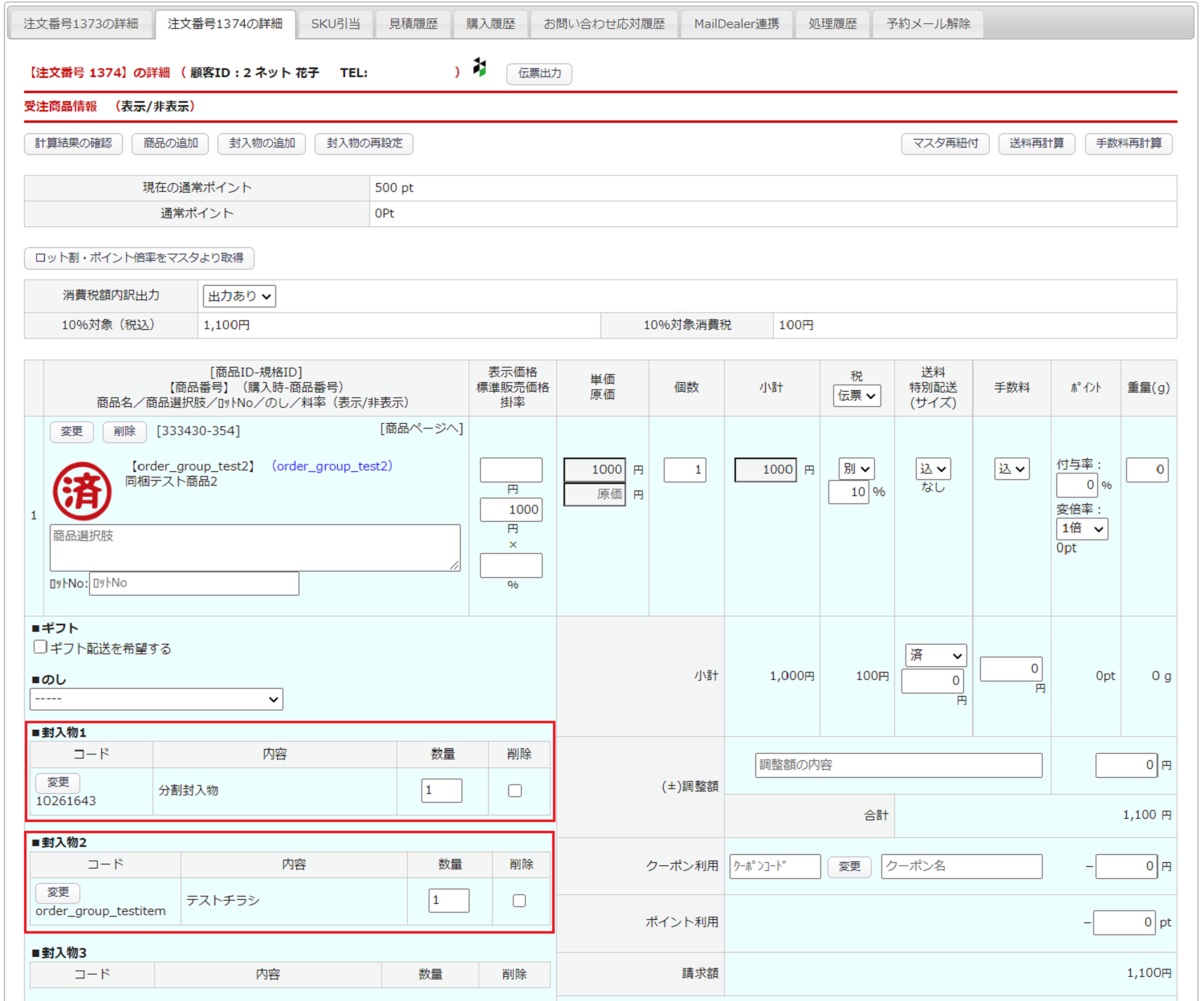Focus the 調整額の内容 input field

point(898,765)
